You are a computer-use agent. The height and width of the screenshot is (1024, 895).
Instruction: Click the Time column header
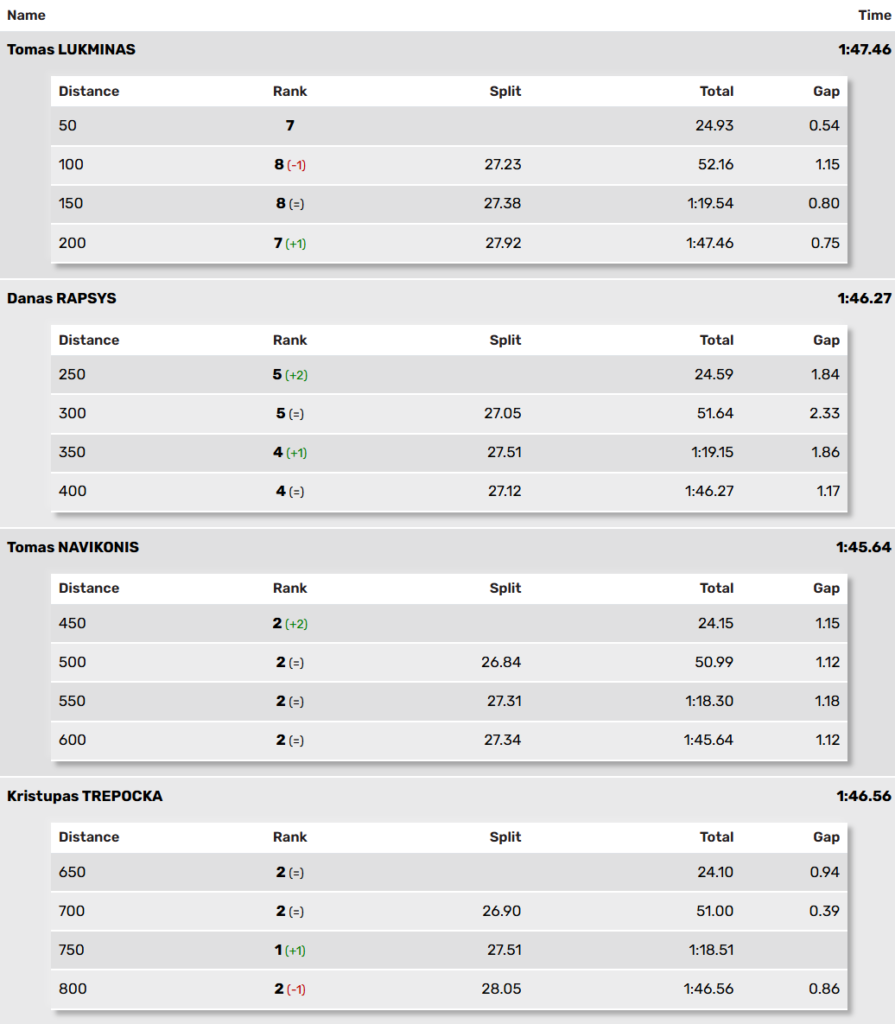tap(874, 15)
